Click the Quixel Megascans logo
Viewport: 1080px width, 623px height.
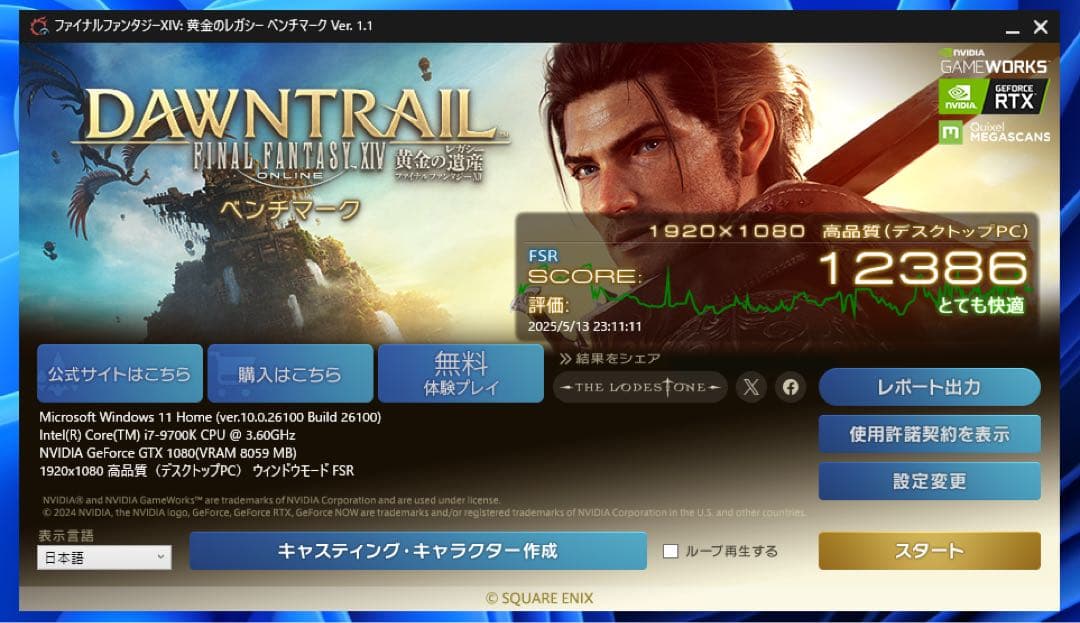click(995, 132)
